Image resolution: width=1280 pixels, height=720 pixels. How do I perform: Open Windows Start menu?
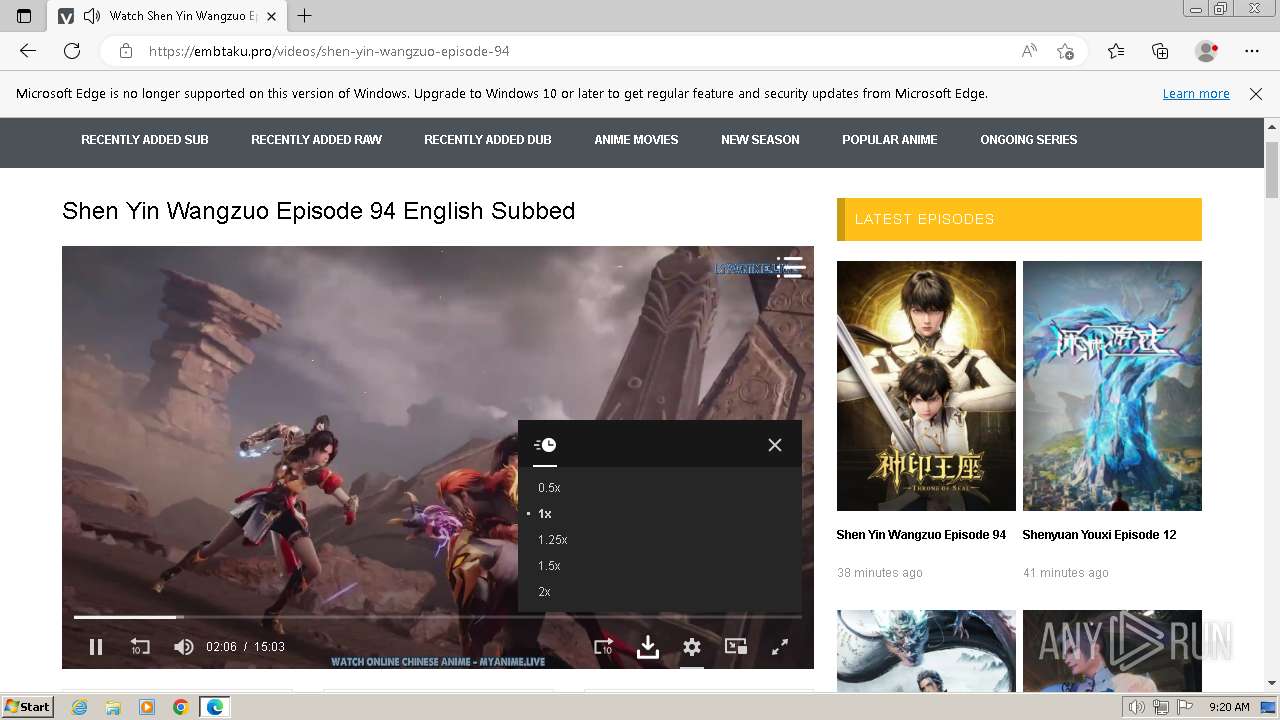coord(28,707)
